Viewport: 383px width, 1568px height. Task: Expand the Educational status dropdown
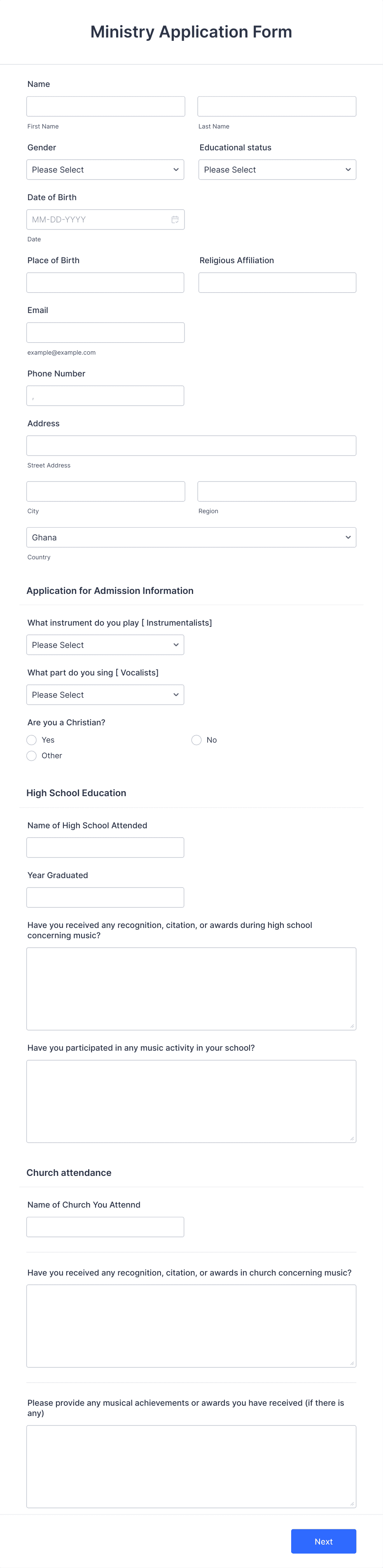pos(277,170)
